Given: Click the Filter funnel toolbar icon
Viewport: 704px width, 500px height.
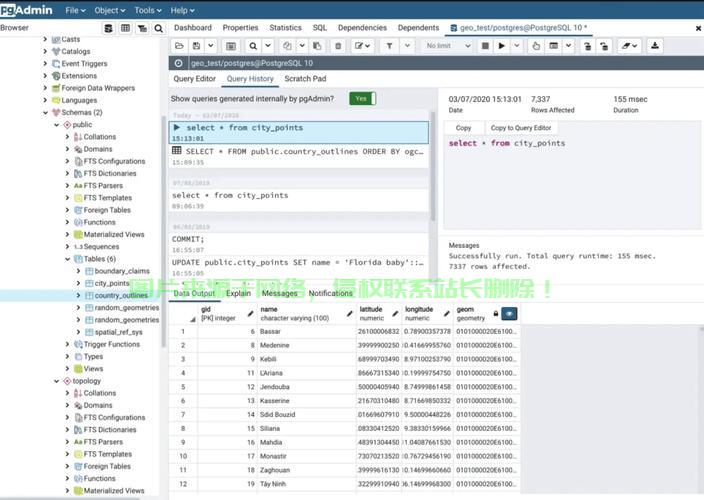Looking at the screenshot, I should coord(390,46).
